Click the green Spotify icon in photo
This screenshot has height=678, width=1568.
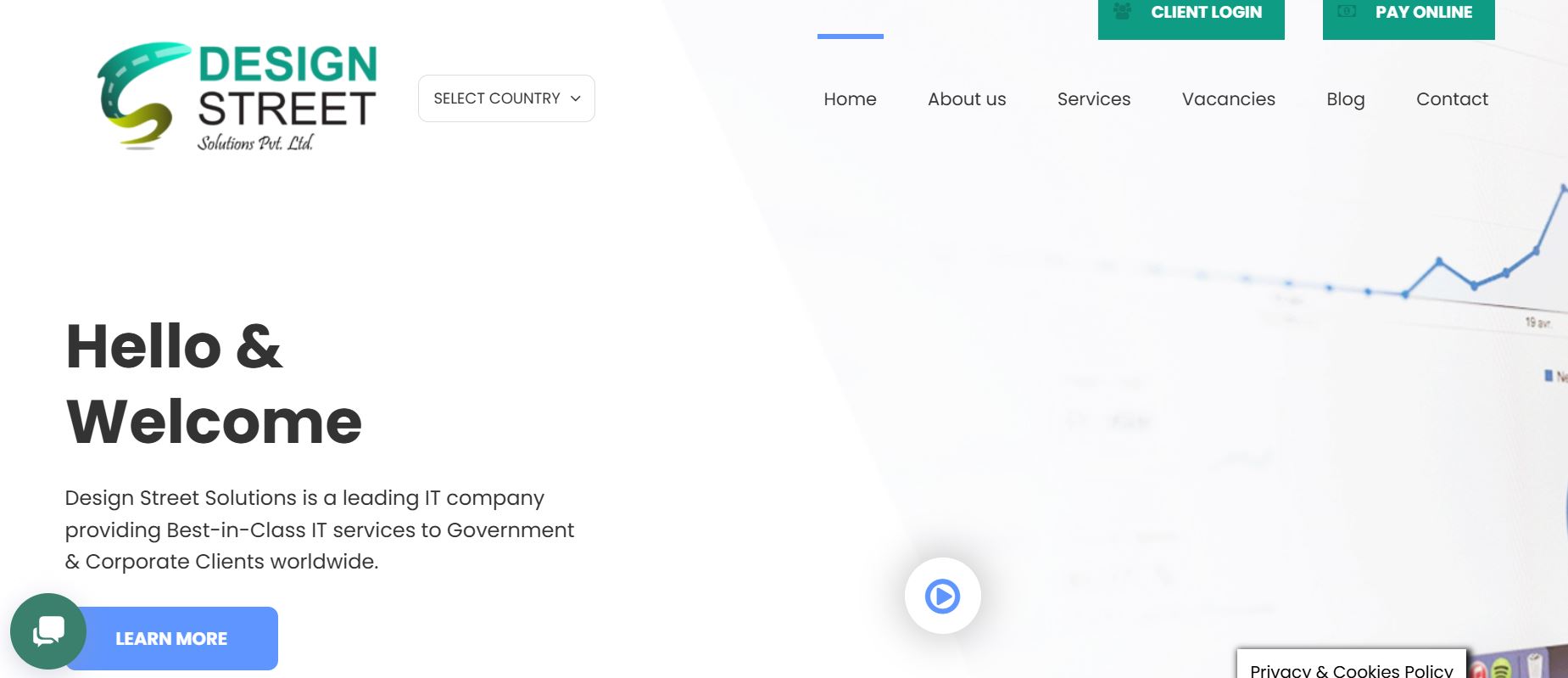(x=1501, y=669)
